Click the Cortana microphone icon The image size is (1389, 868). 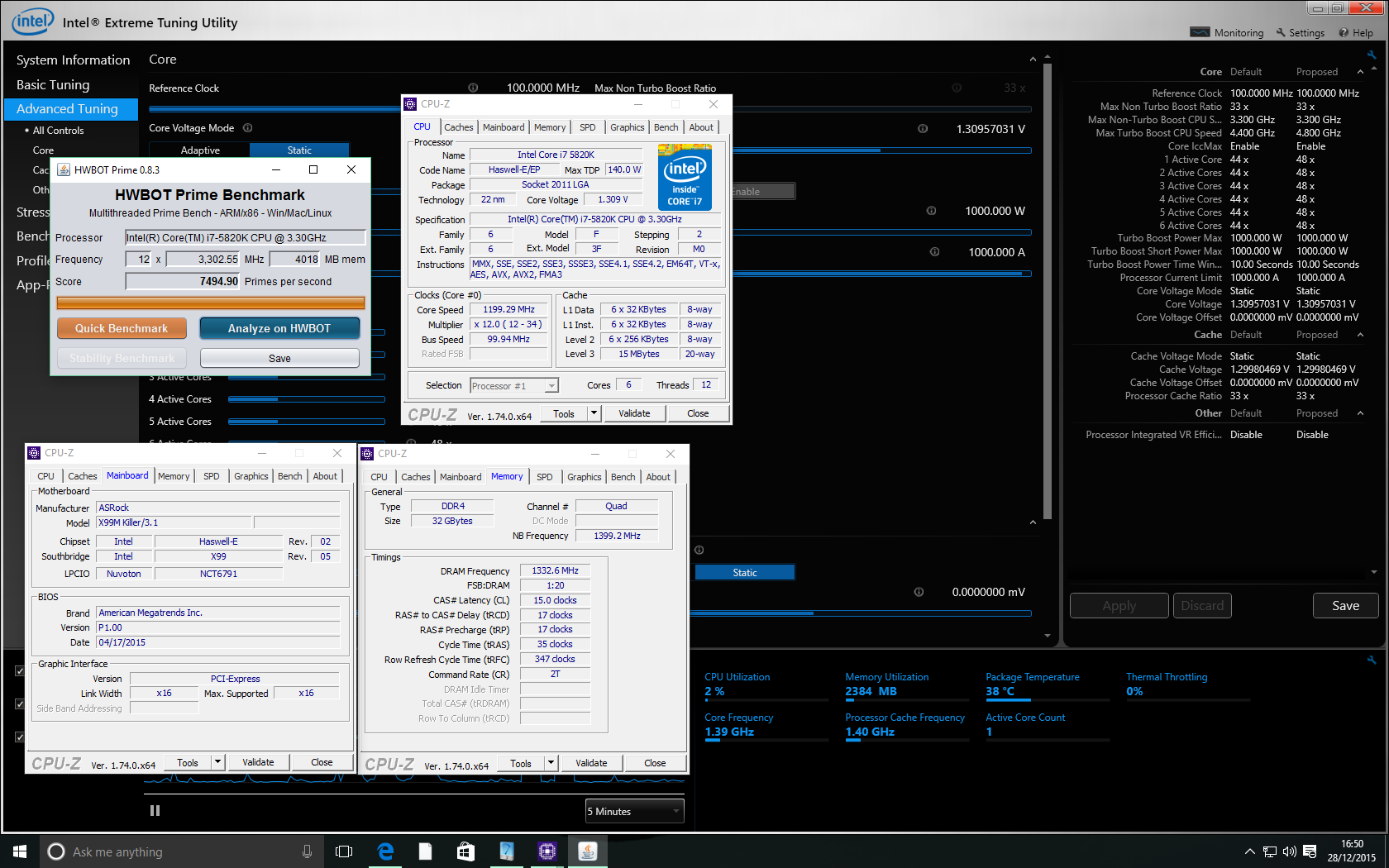tap(307, 851)
